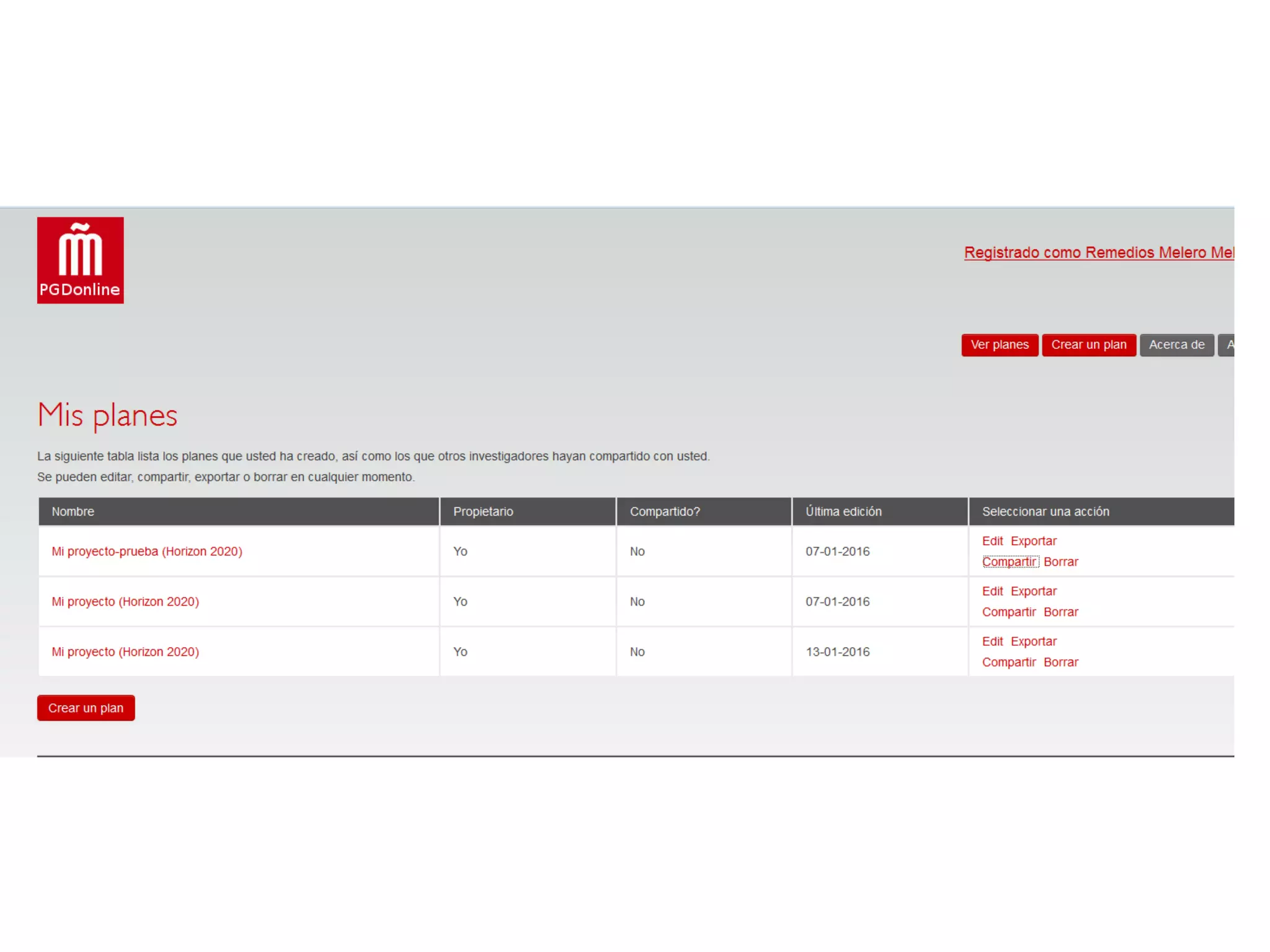
Task: Click Exportar in the second plan row
Action: click(x=1033, y=591)
